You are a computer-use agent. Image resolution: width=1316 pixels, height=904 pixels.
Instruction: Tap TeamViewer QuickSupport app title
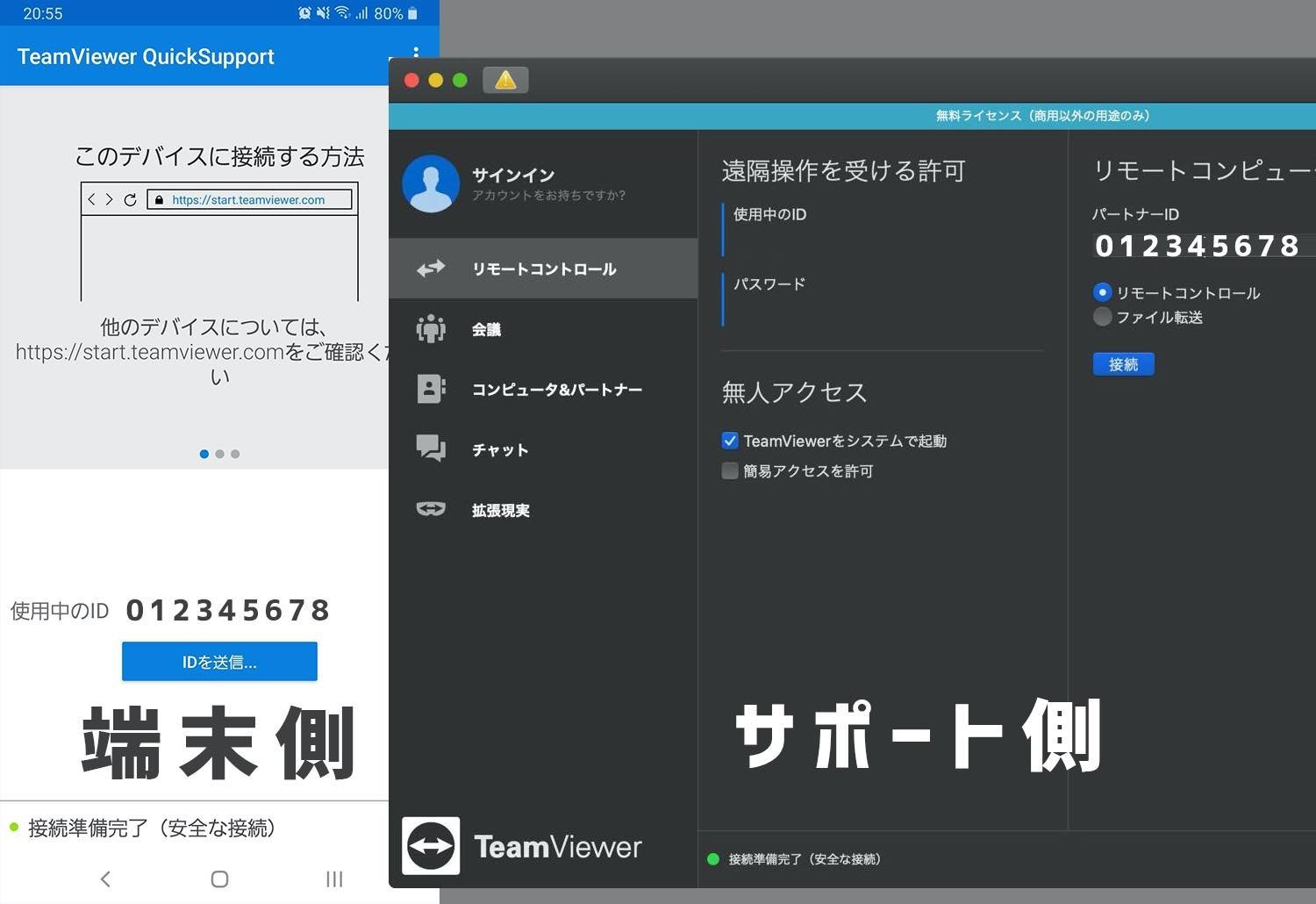click(x=146, y=57)
